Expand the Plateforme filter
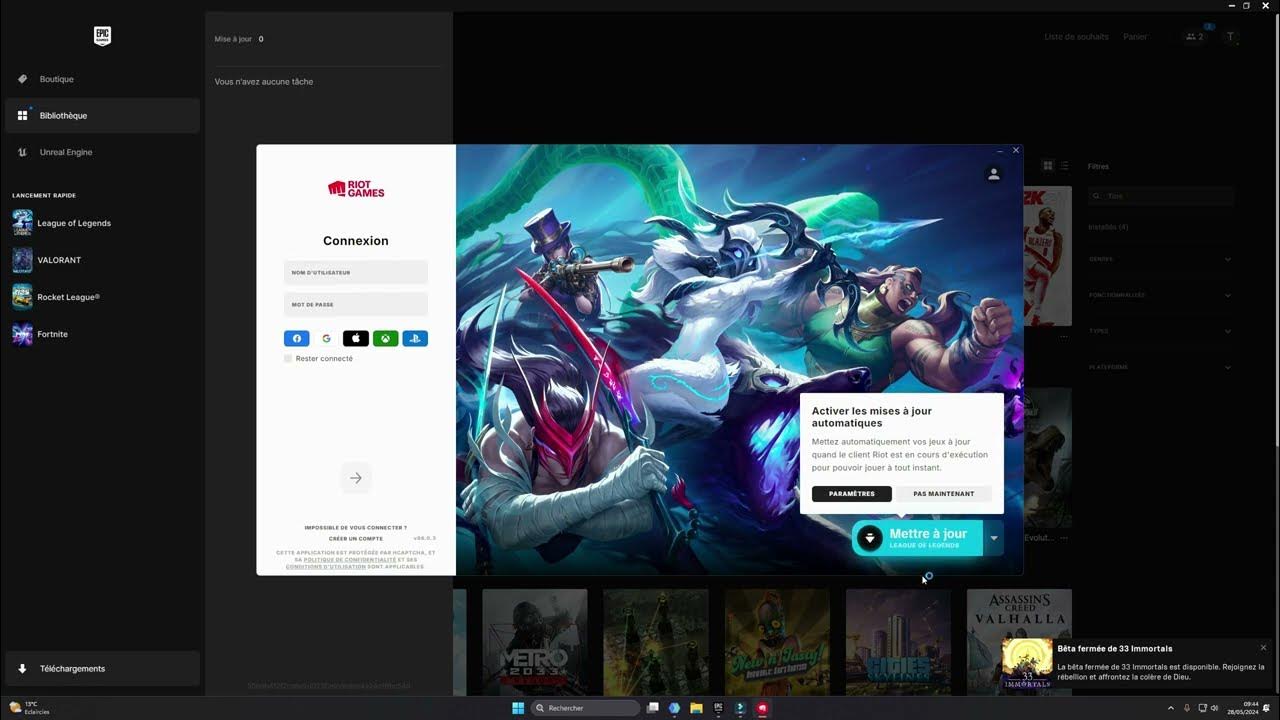 (1160, 367)
